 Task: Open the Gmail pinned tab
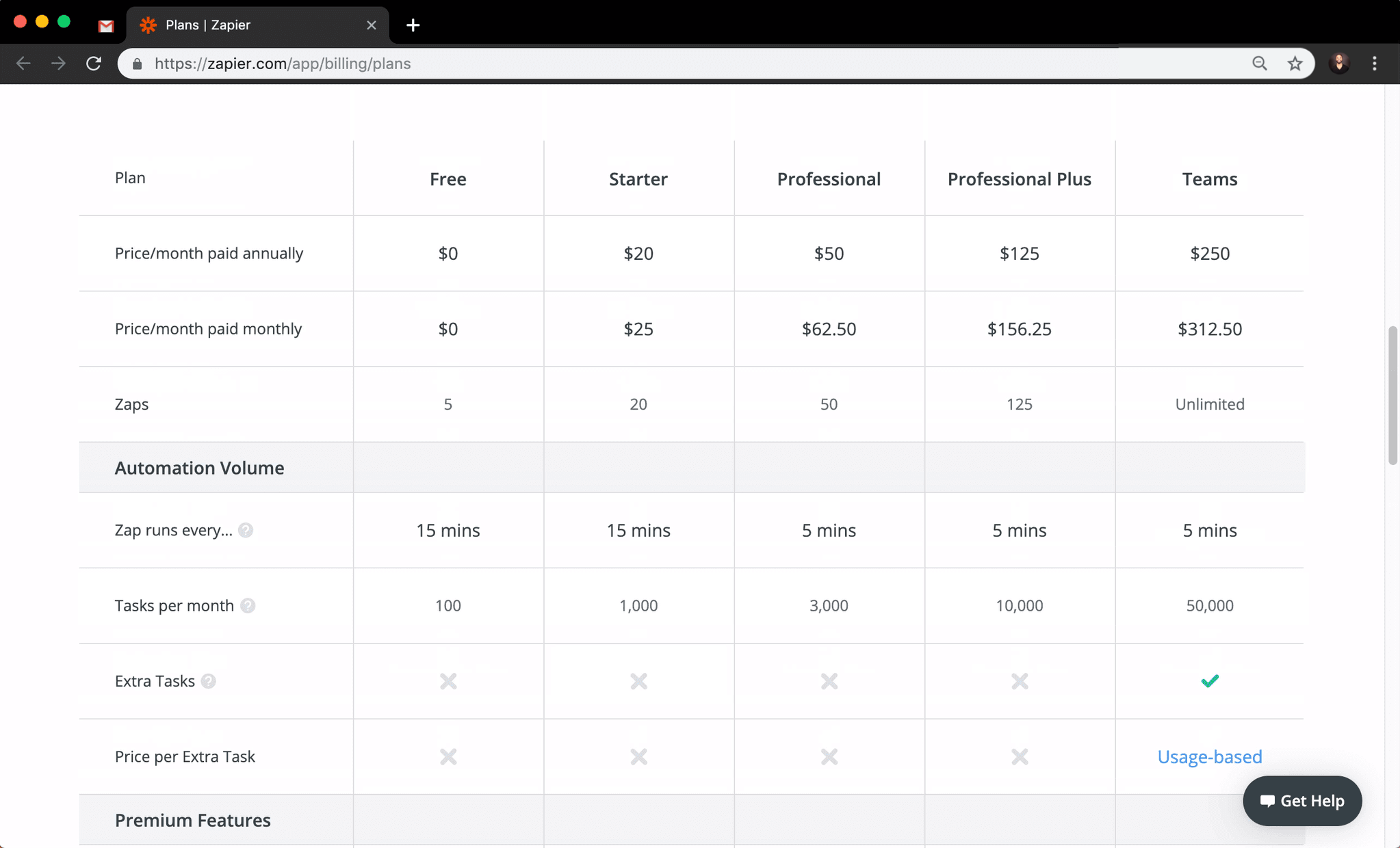pyautogui.click(x=105, y=25)
